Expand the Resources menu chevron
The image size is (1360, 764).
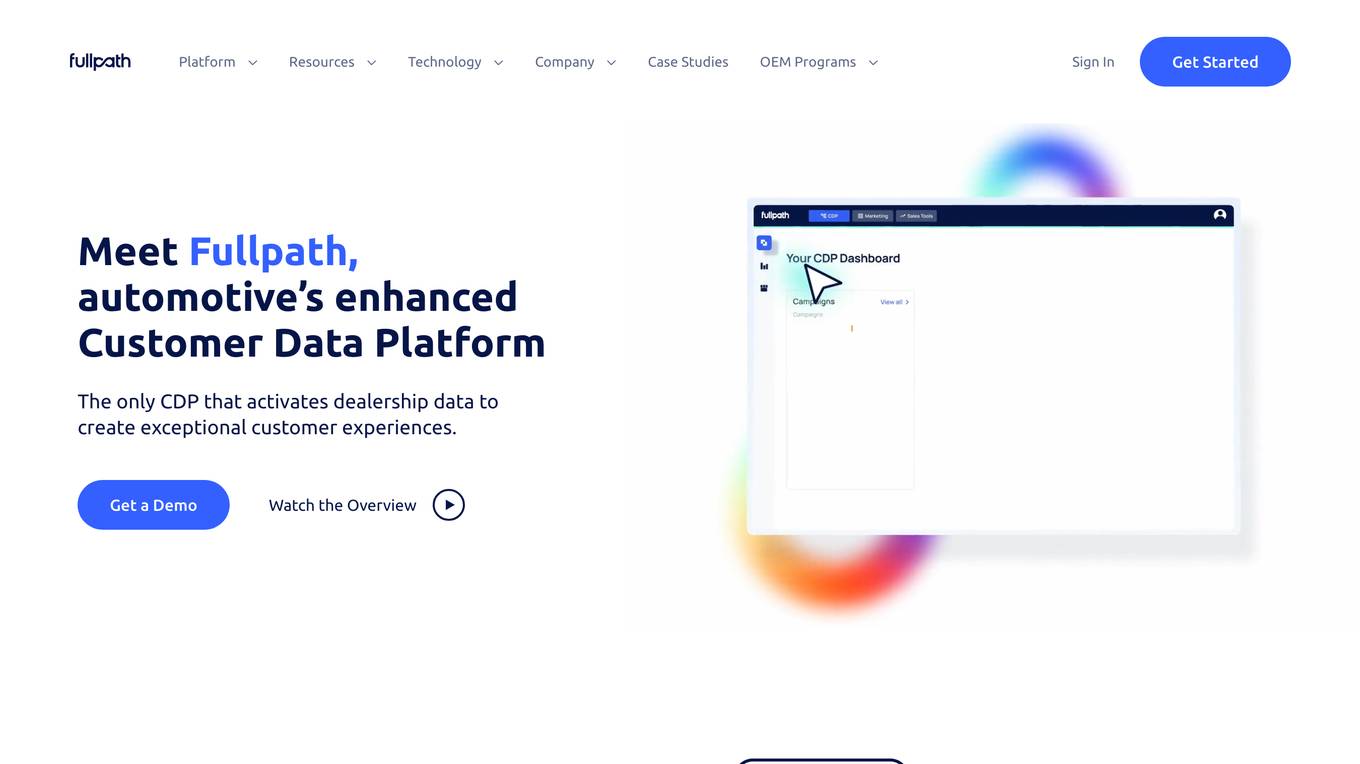coord(371,62)
